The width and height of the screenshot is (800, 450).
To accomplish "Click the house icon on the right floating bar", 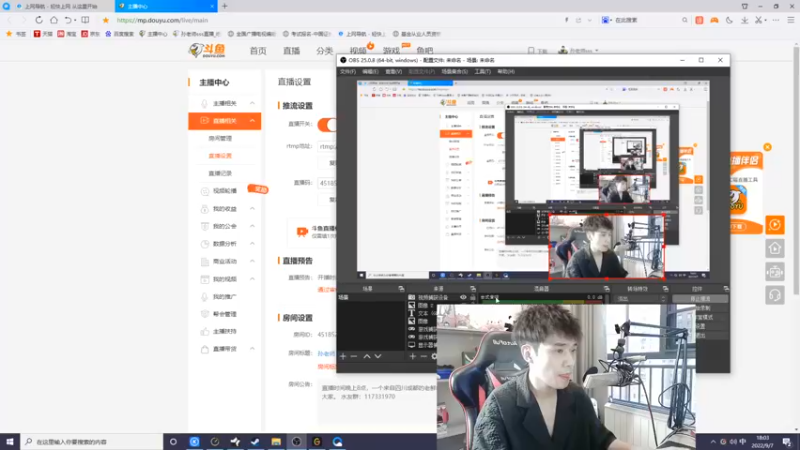I will coord(774,248).
